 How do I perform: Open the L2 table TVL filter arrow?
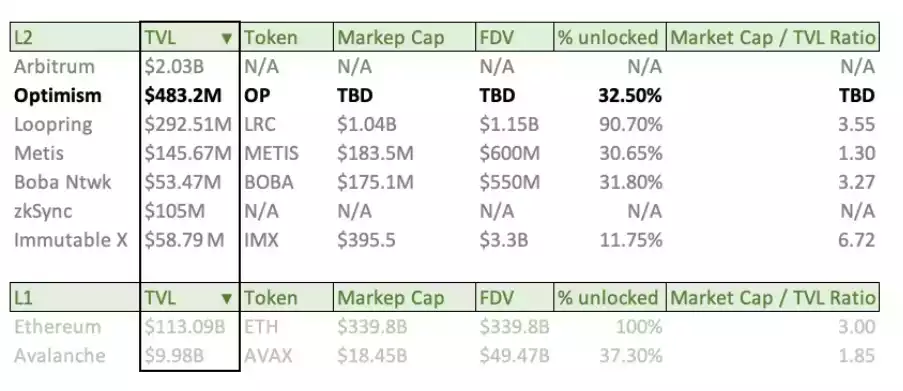(226, 39)
